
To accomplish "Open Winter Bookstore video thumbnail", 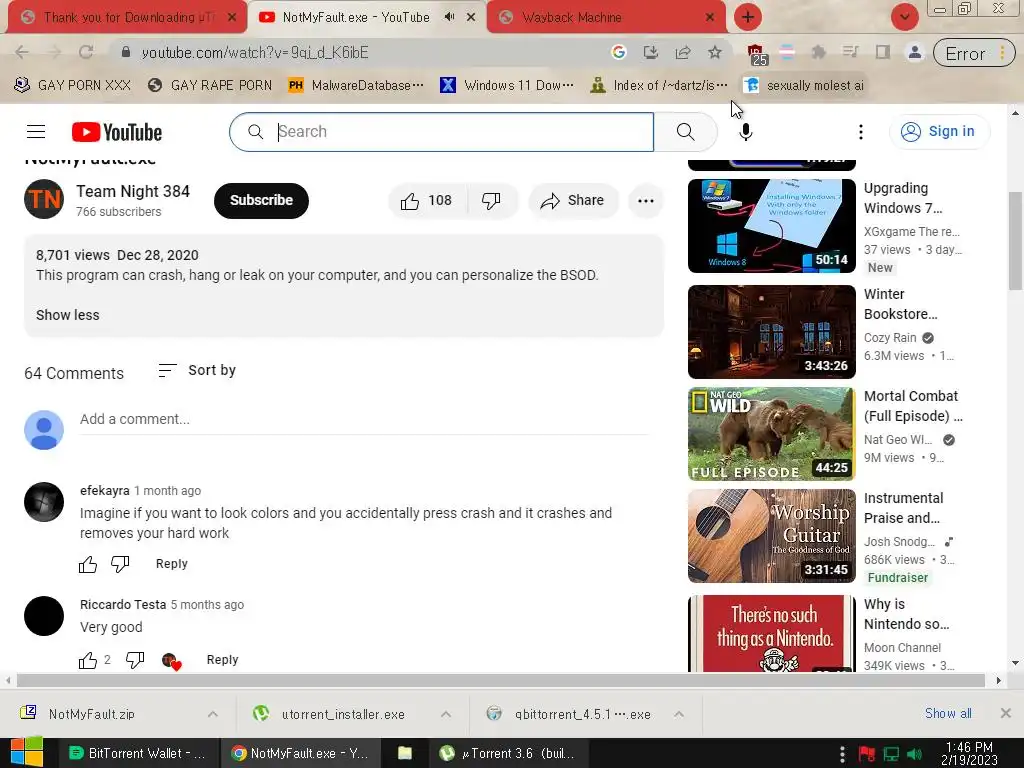I will [x=771, y=332].
